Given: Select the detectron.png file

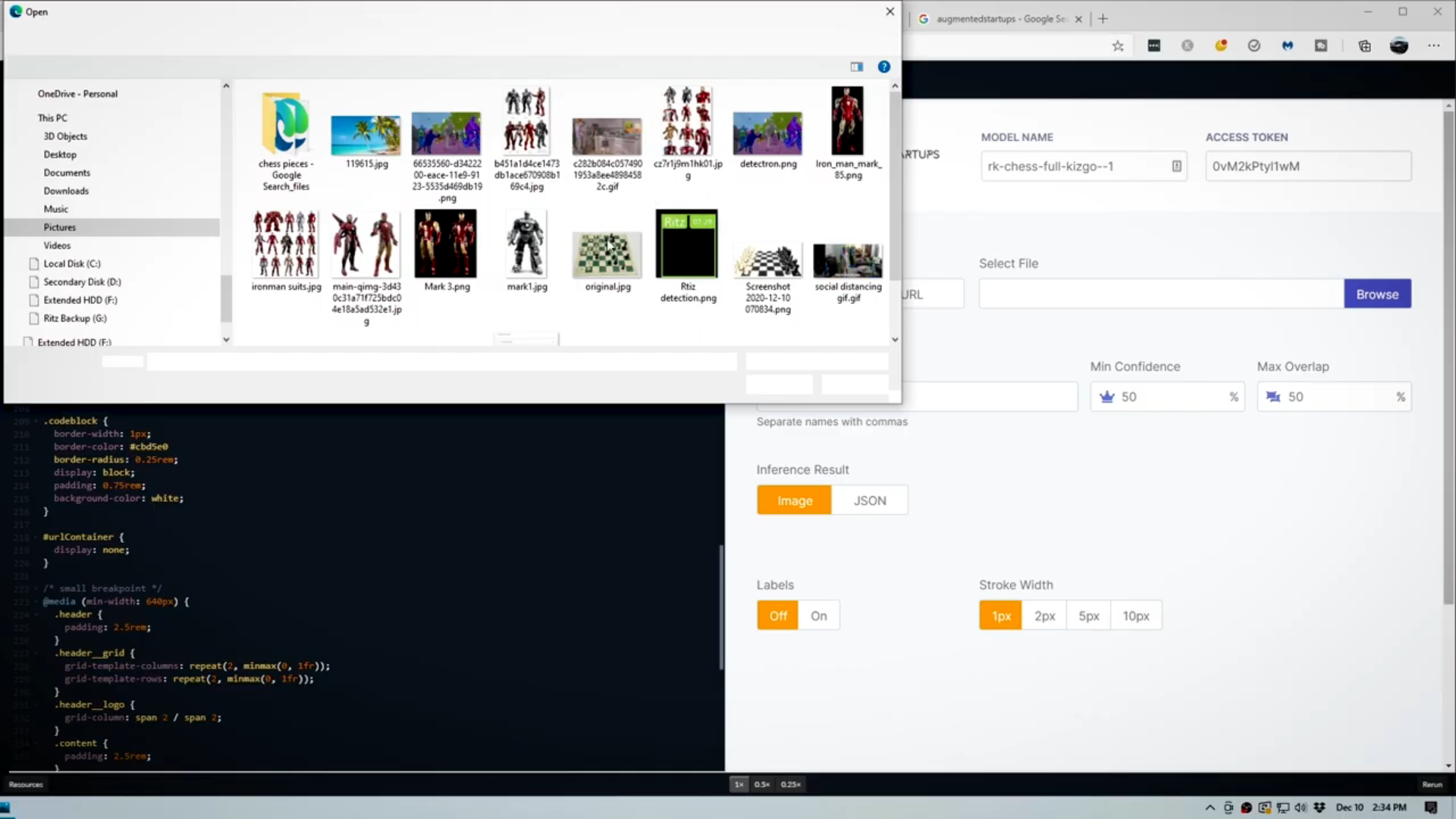Looking at the screenshot, I should tap(767, 140).
